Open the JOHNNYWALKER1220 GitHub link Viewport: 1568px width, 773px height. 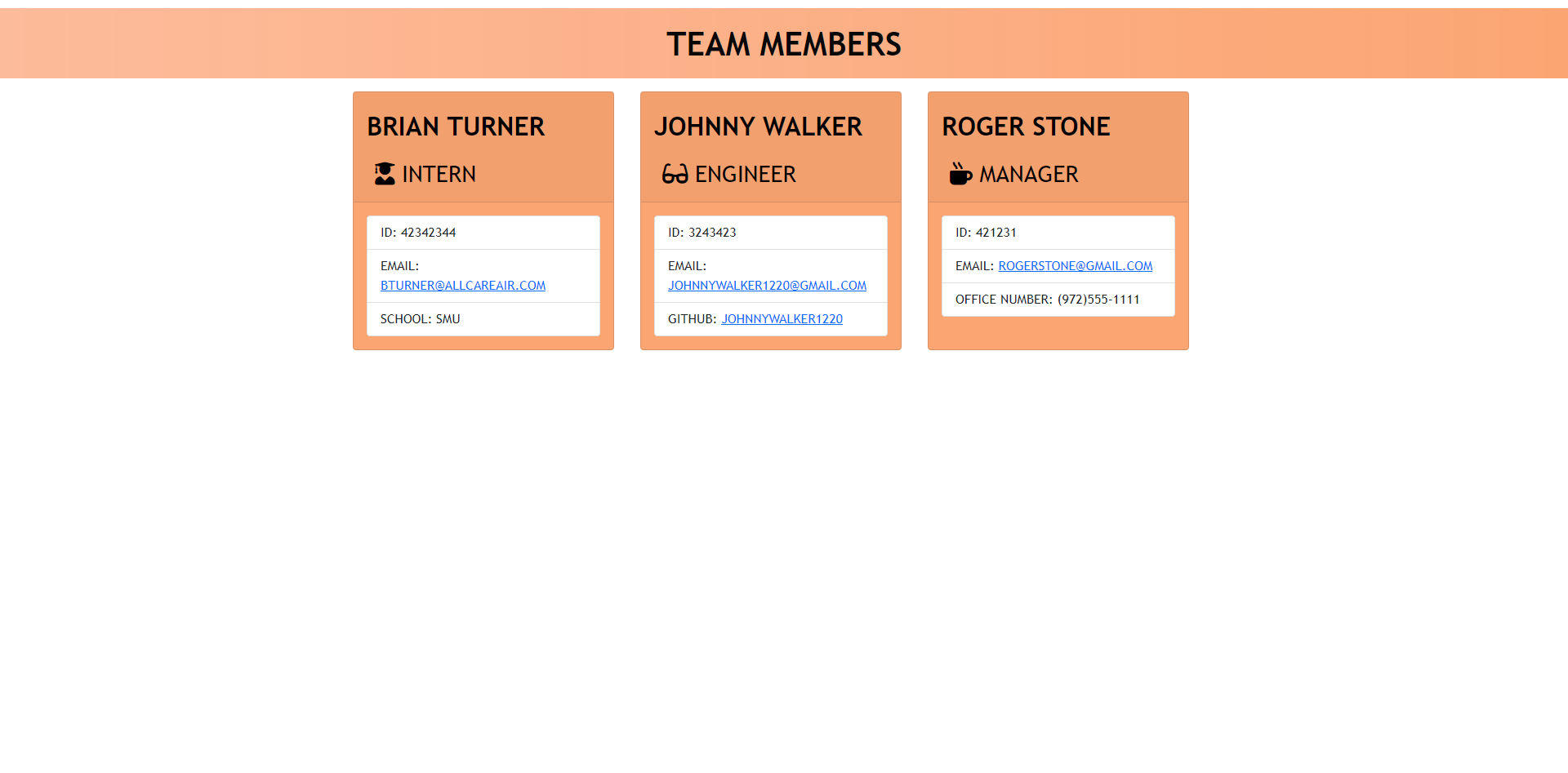point(782,318)
